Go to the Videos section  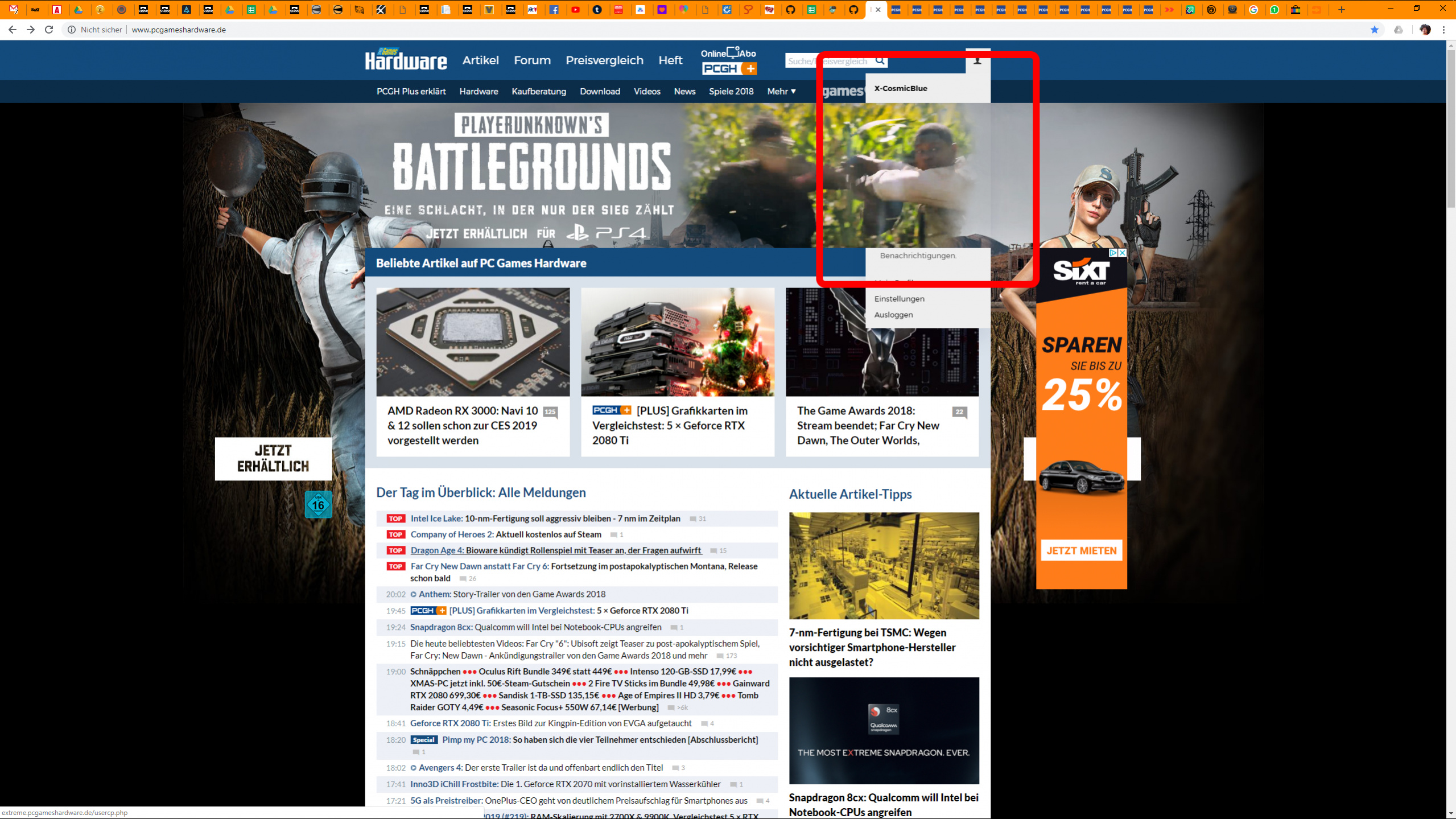(647, 91)
